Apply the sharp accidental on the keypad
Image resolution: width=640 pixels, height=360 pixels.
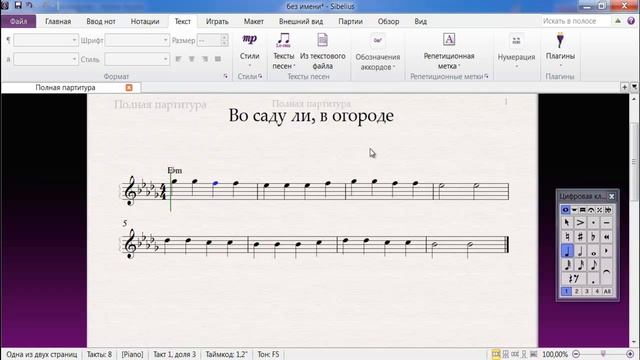click(580, 237)
